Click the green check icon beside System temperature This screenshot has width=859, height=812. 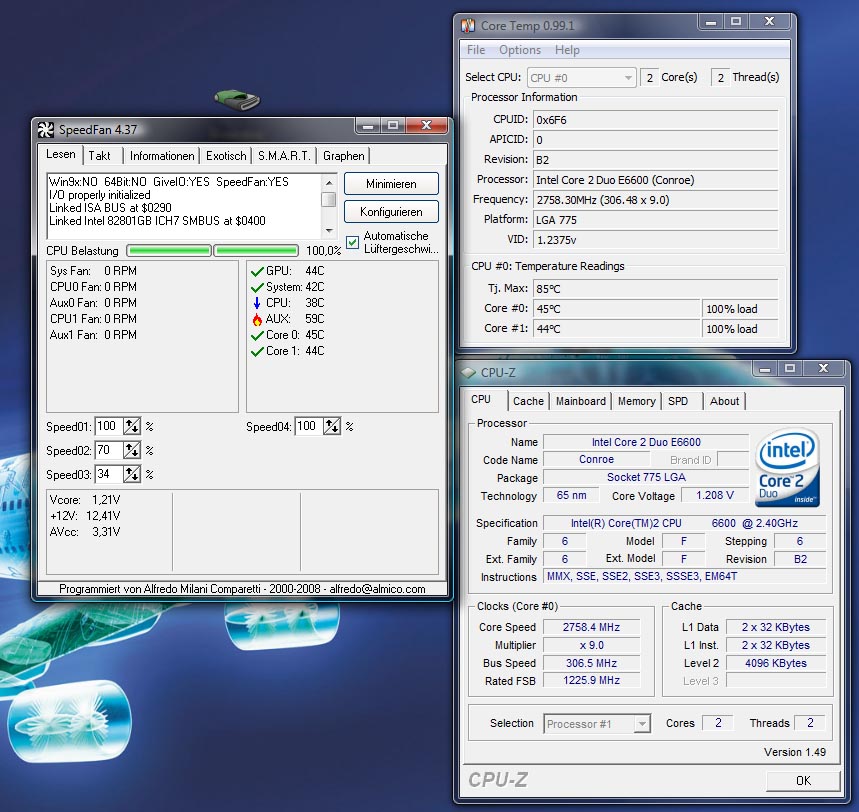click(x=257, y=287)
